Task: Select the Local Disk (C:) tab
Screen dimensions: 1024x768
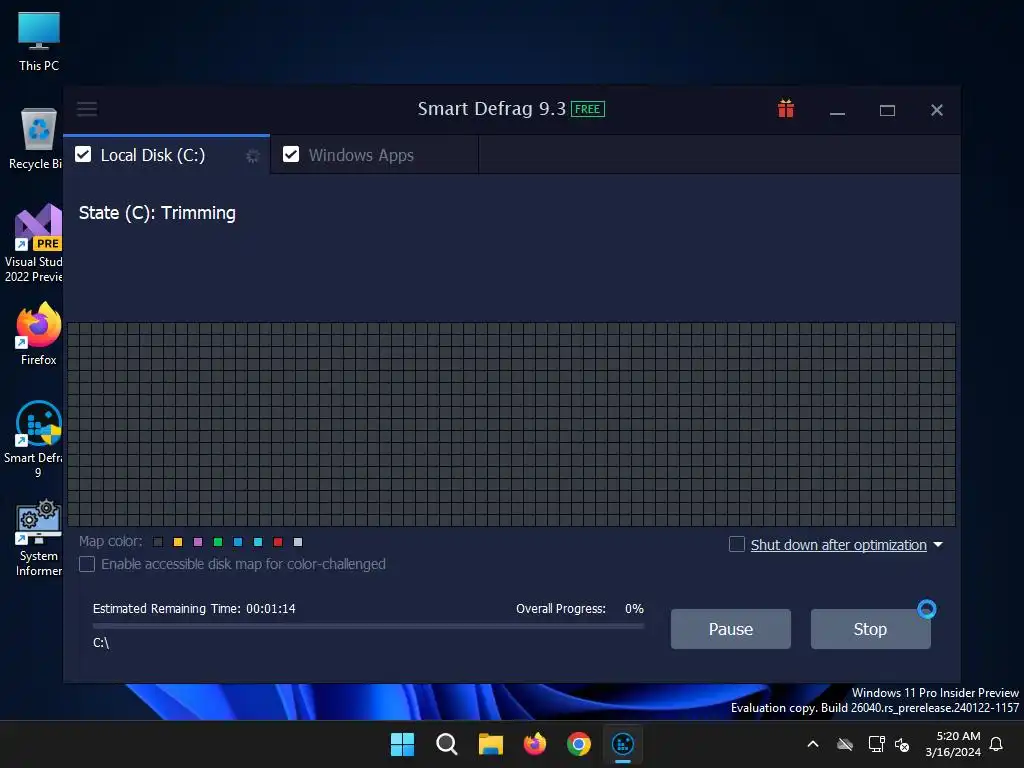Action: (x=167, y=155)
